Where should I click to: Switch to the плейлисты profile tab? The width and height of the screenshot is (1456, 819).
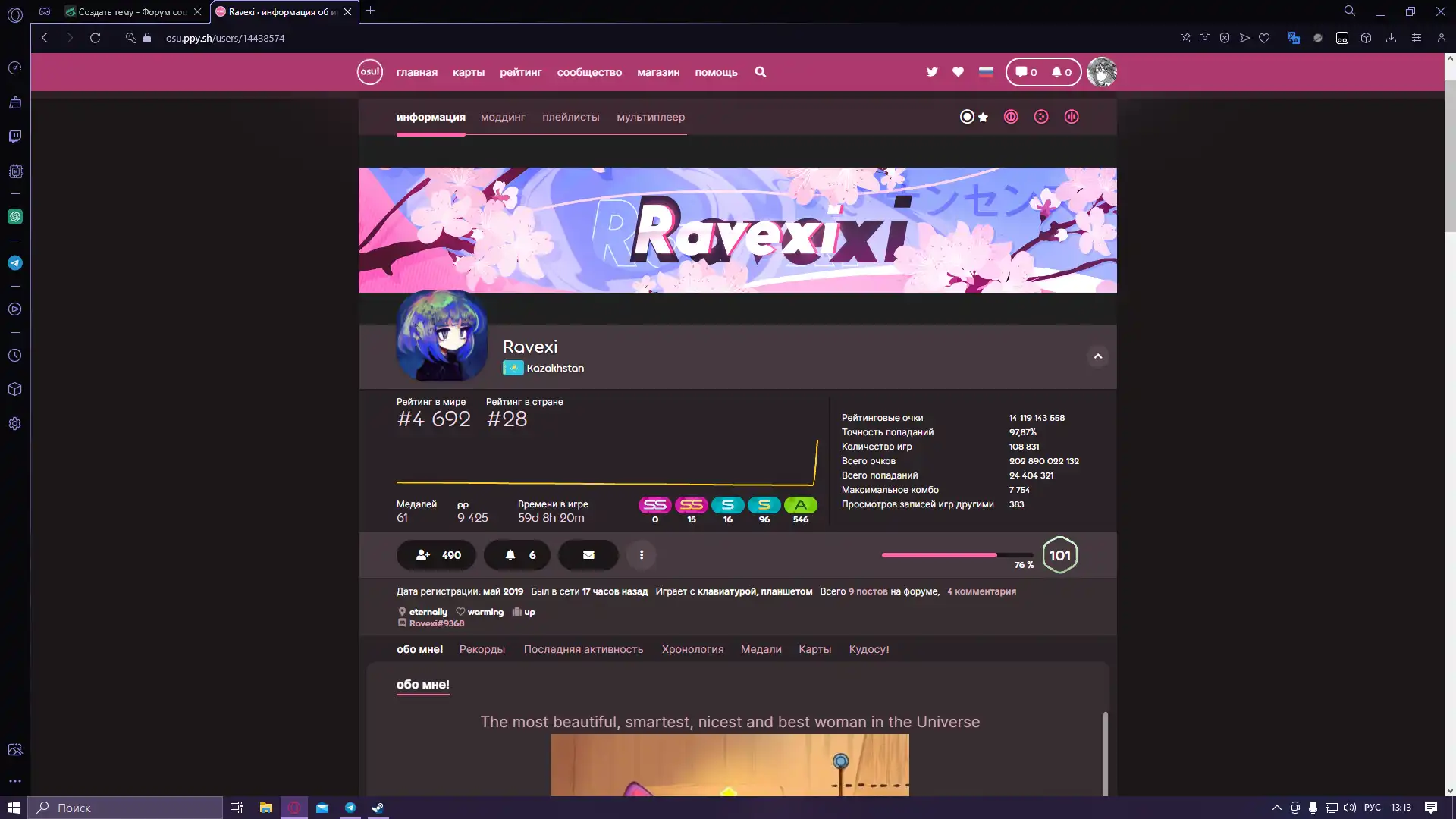[x=571, y=117]
